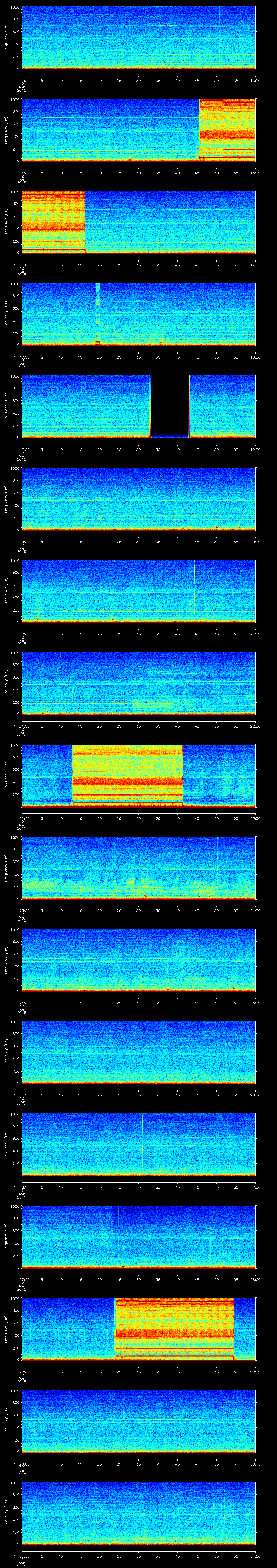Viewport: 277px width, 1568px height.
Task: Click the 11:26:00 start time label
Action: [x=22, y=1187]
